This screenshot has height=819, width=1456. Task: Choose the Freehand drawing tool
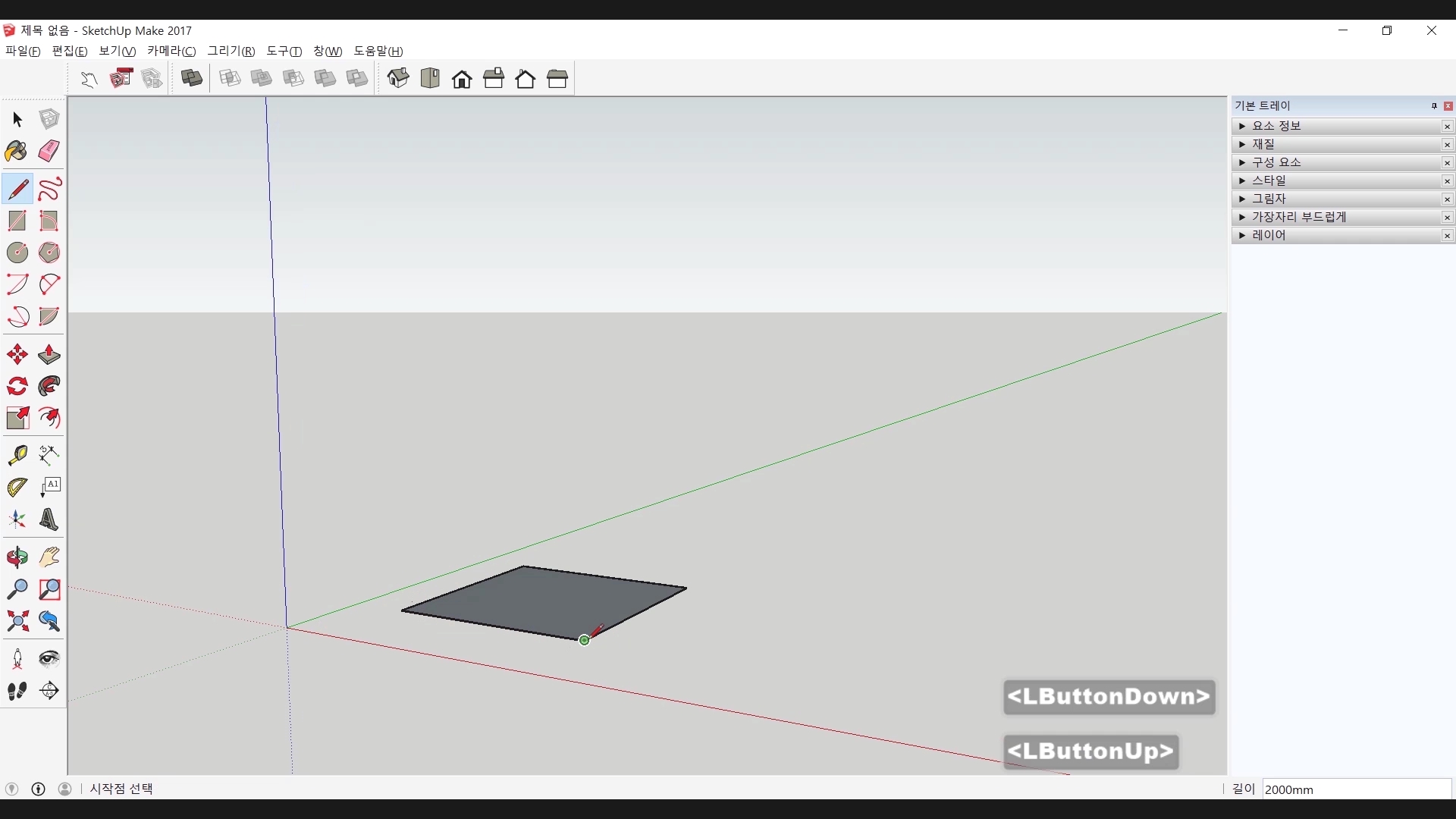pyautogui.click(x=49, y=189)
